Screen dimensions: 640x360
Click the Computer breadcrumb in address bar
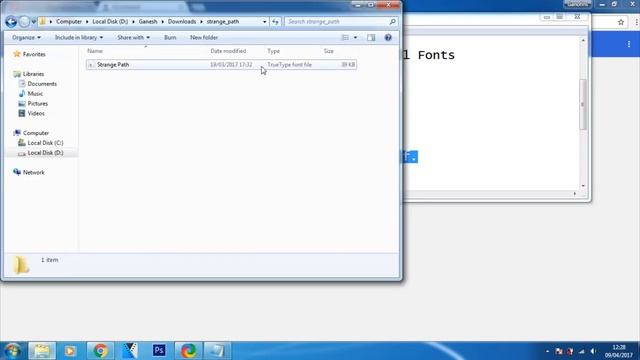point(69,22)
